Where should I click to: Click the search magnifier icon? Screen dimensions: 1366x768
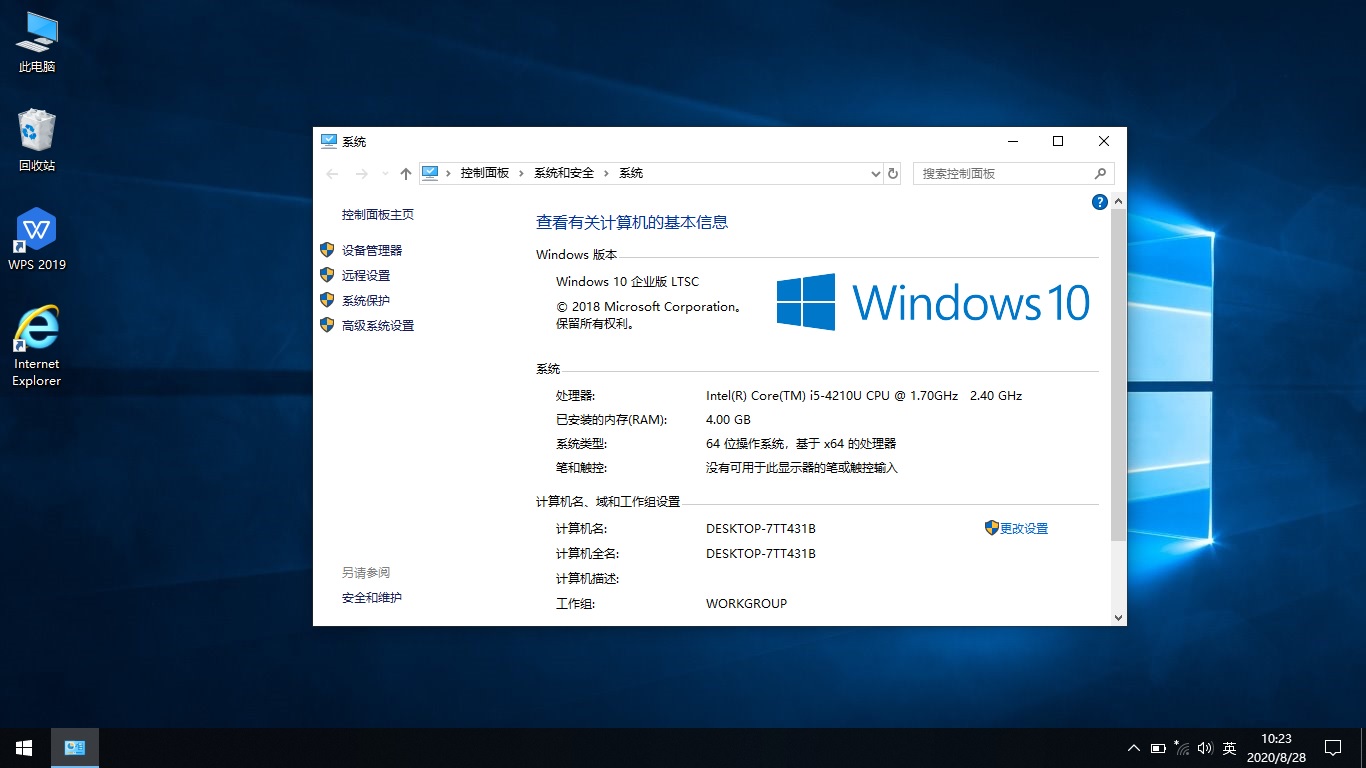(1101, 173)
